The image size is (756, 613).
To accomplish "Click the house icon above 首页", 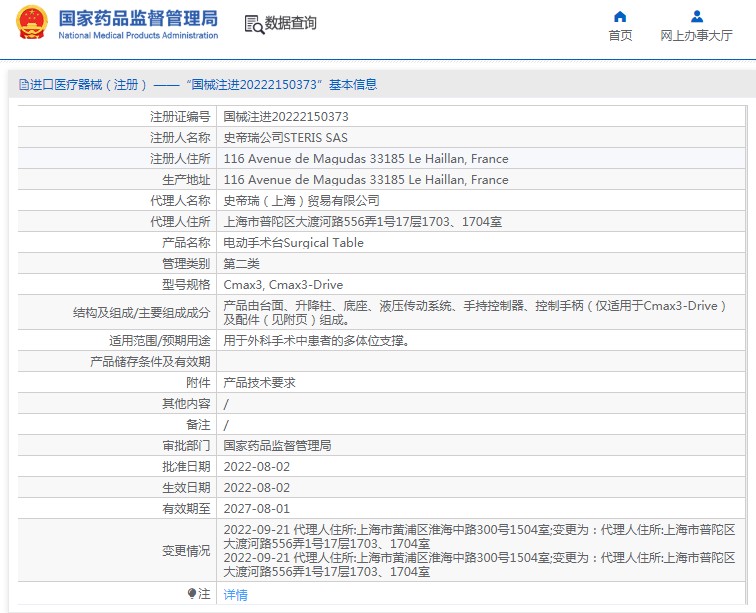I will point(620,16).
